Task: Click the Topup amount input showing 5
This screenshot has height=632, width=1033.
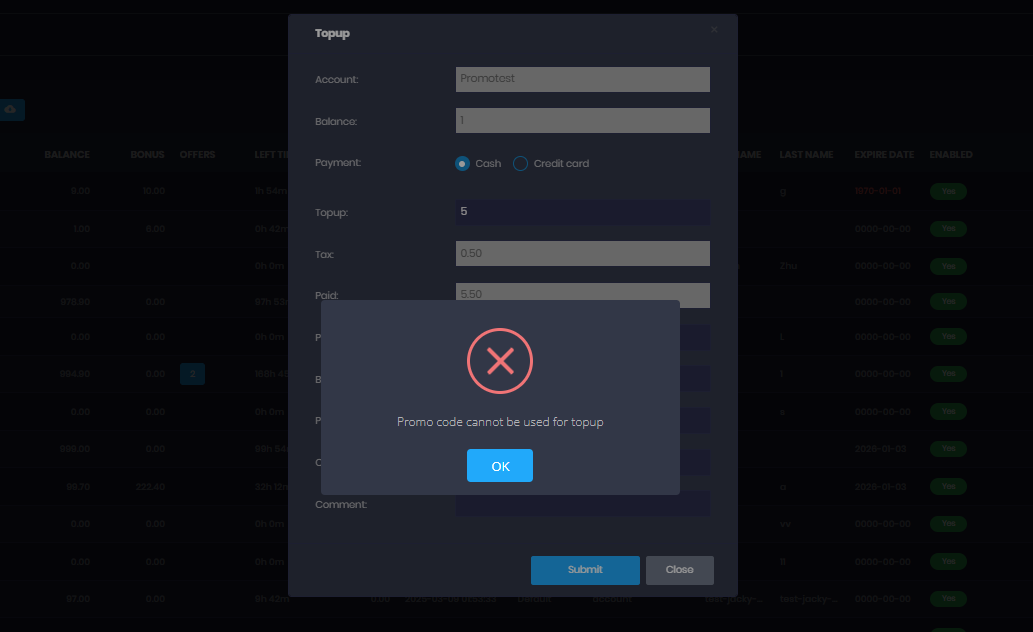Action: coord(583,212)
